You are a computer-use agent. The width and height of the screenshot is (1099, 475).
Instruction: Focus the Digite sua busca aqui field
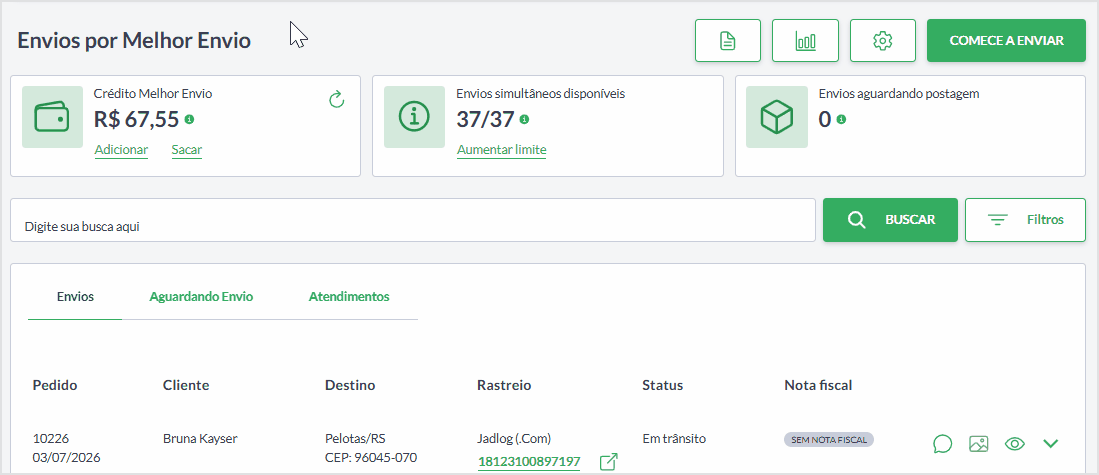[x=413, y=220]
